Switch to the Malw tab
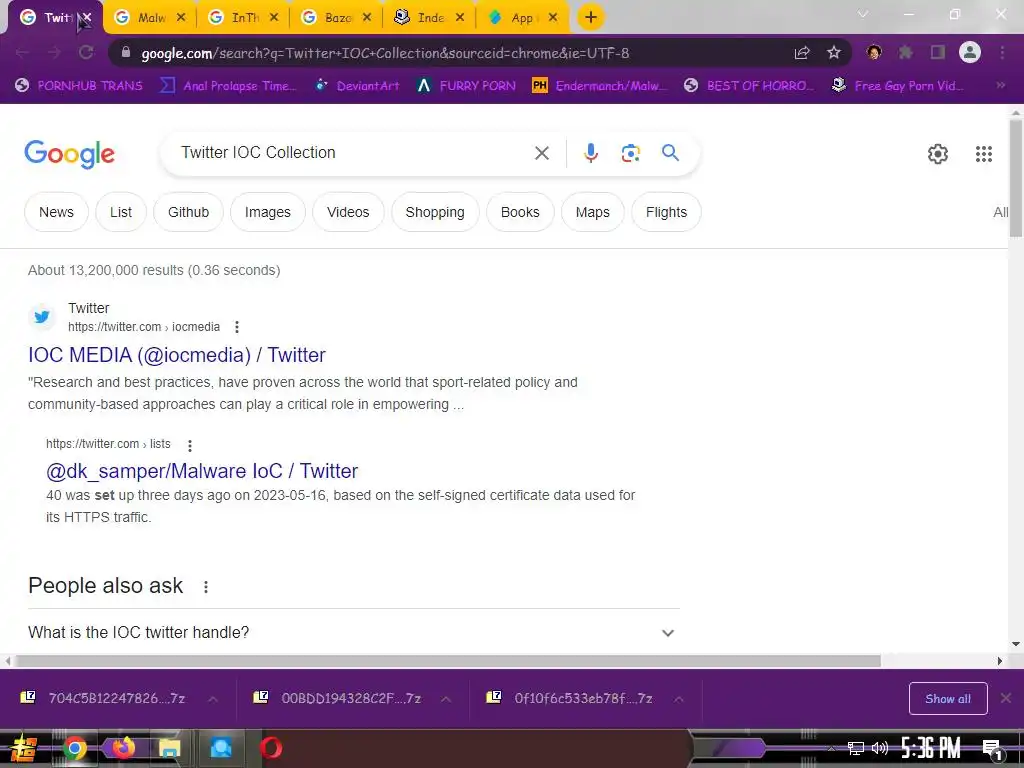This screenshot has width=1024, height=768. [x=150, y=18]
